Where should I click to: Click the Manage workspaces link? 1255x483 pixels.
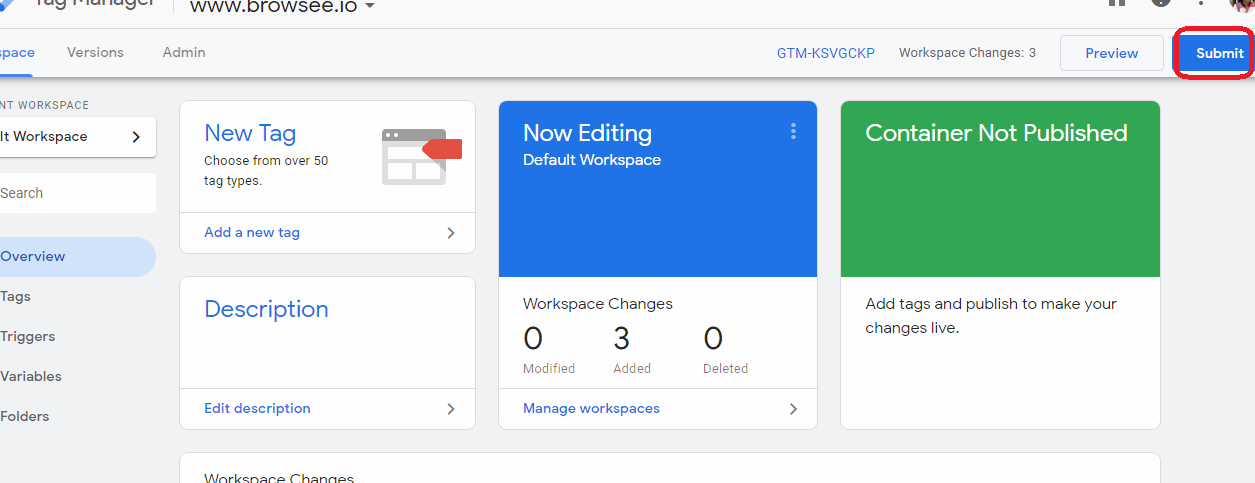pyautogui.click(x=591, y=408)
